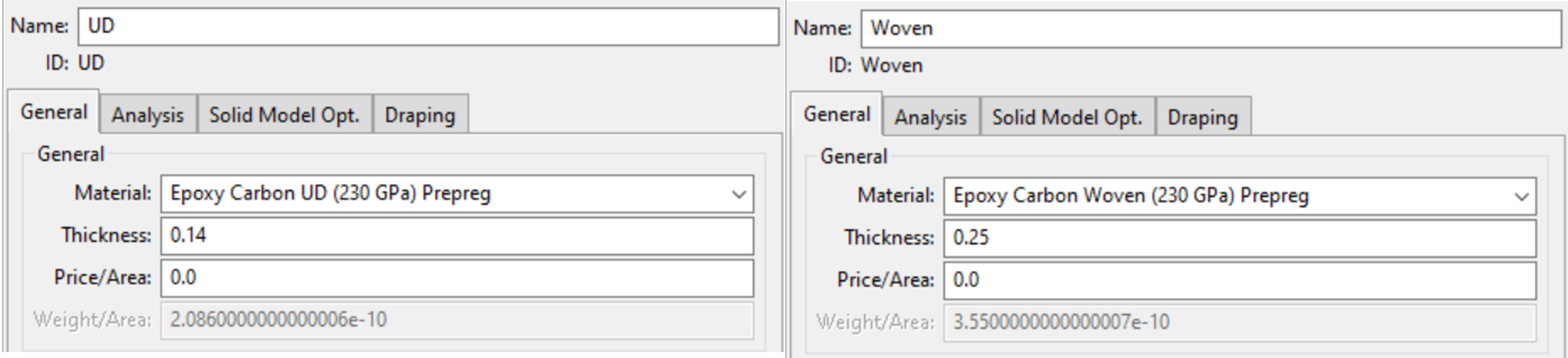Open the Draping tab in Woven fabric panel
Image resolution: width=1568 pixels, height=358 pixels.
[x=1203, y=117]
